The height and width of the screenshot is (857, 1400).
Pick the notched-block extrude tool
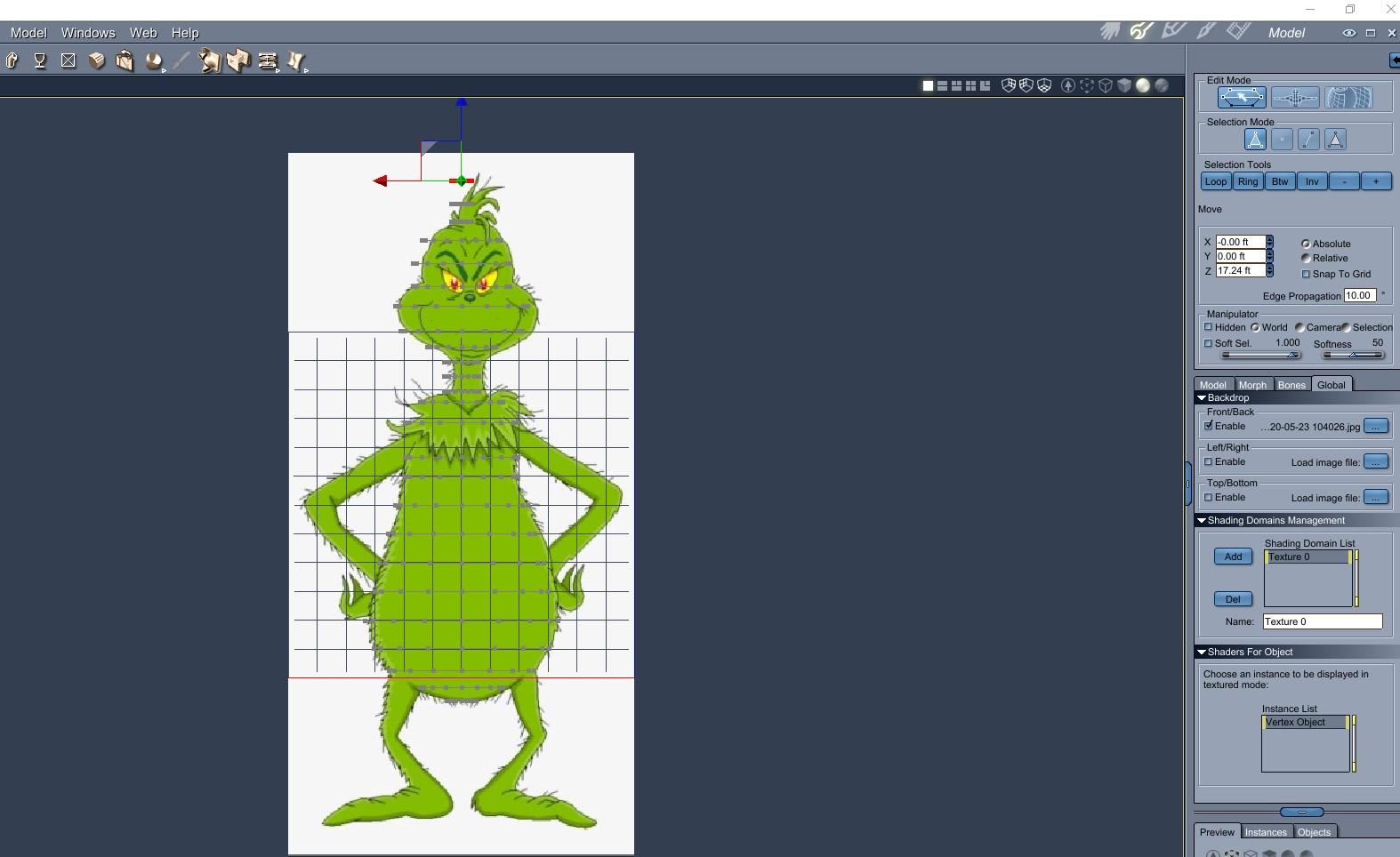click(238, 60)
